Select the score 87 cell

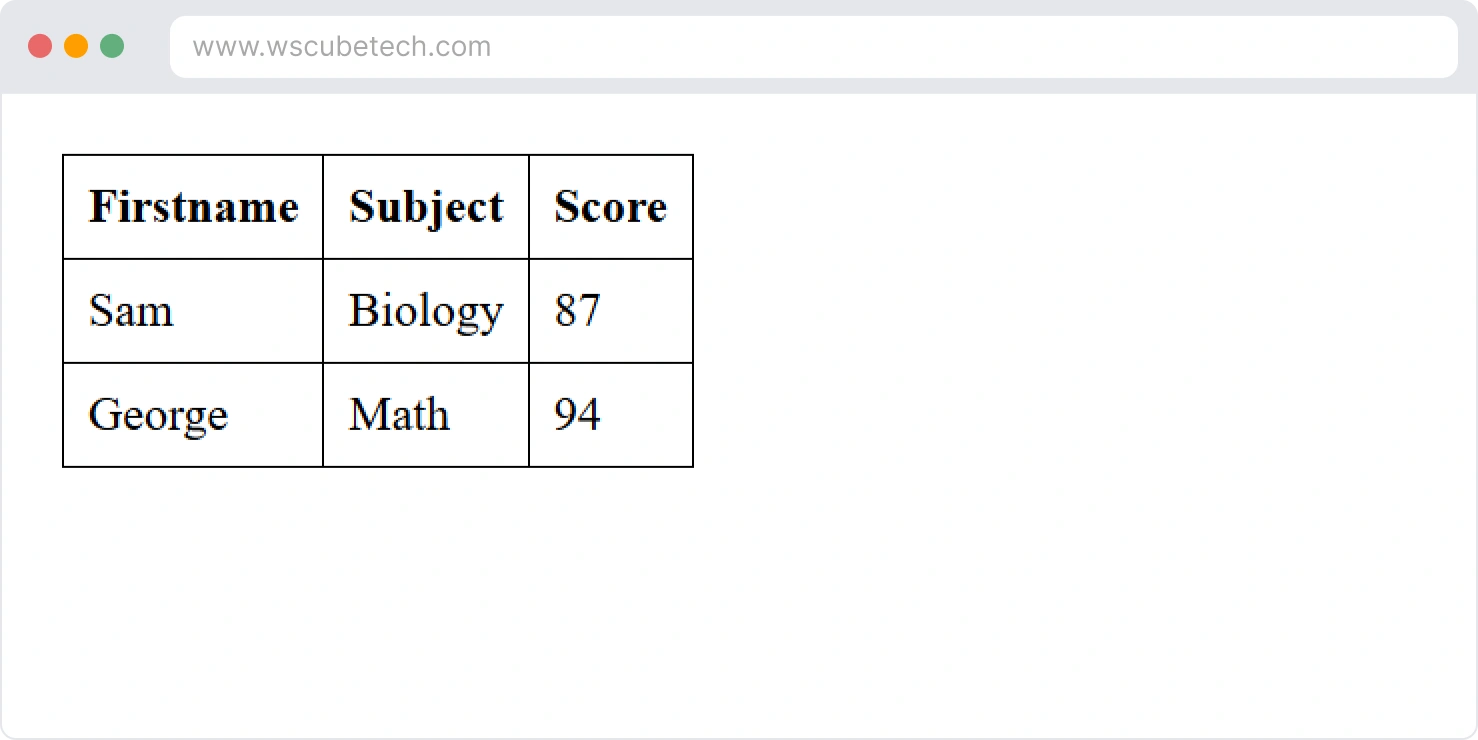611,311
